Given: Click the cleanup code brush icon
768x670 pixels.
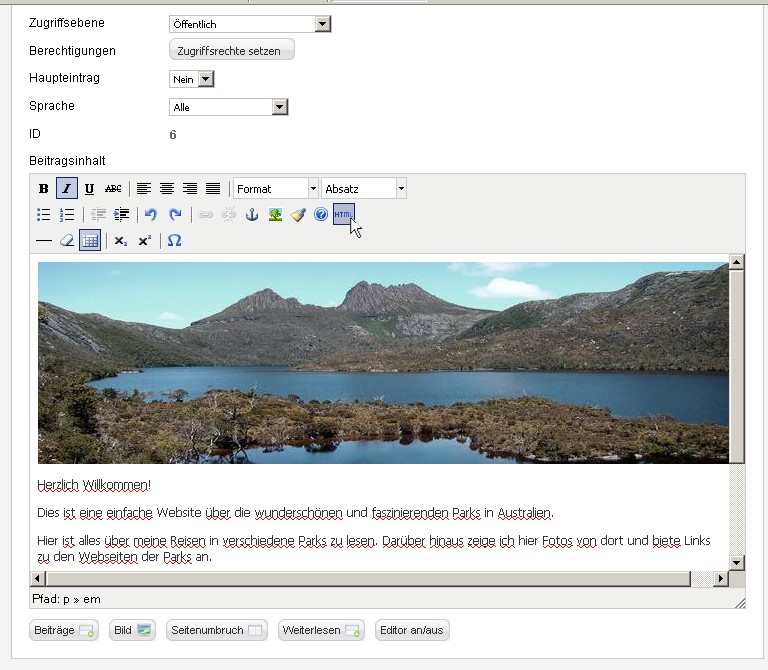Looking at the screenshot, I should coord(298,214).
